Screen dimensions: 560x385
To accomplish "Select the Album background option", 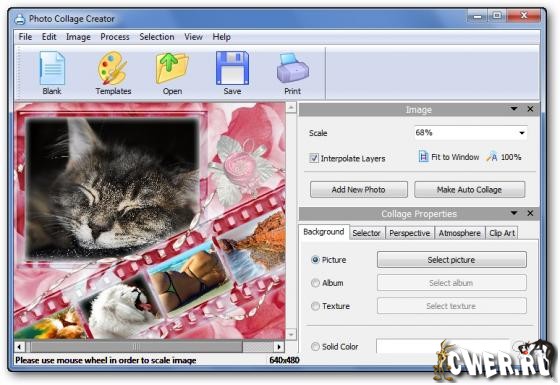I will 315,283.
